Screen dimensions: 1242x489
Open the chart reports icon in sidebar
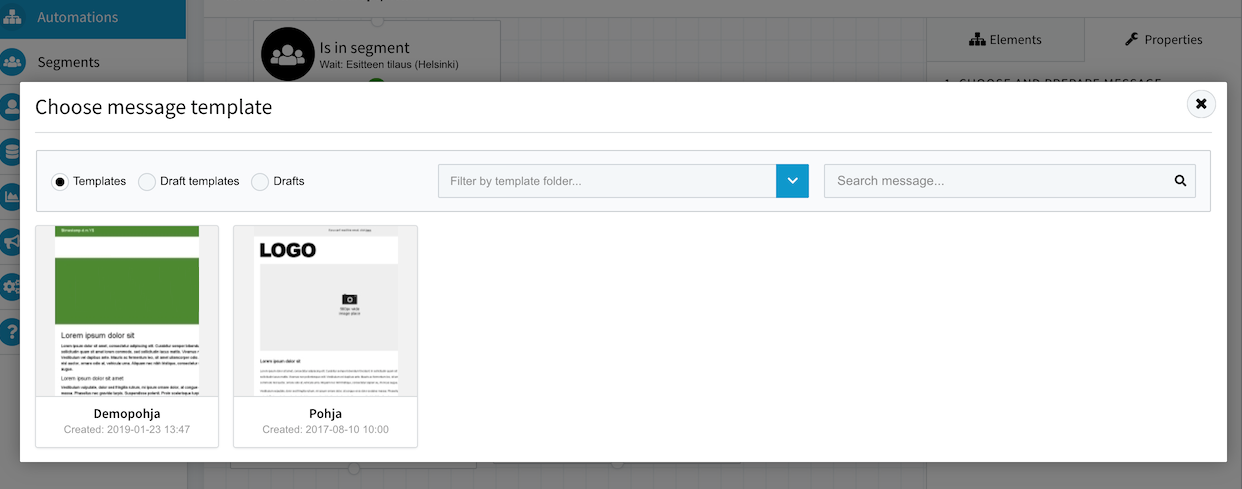[11, 197]
